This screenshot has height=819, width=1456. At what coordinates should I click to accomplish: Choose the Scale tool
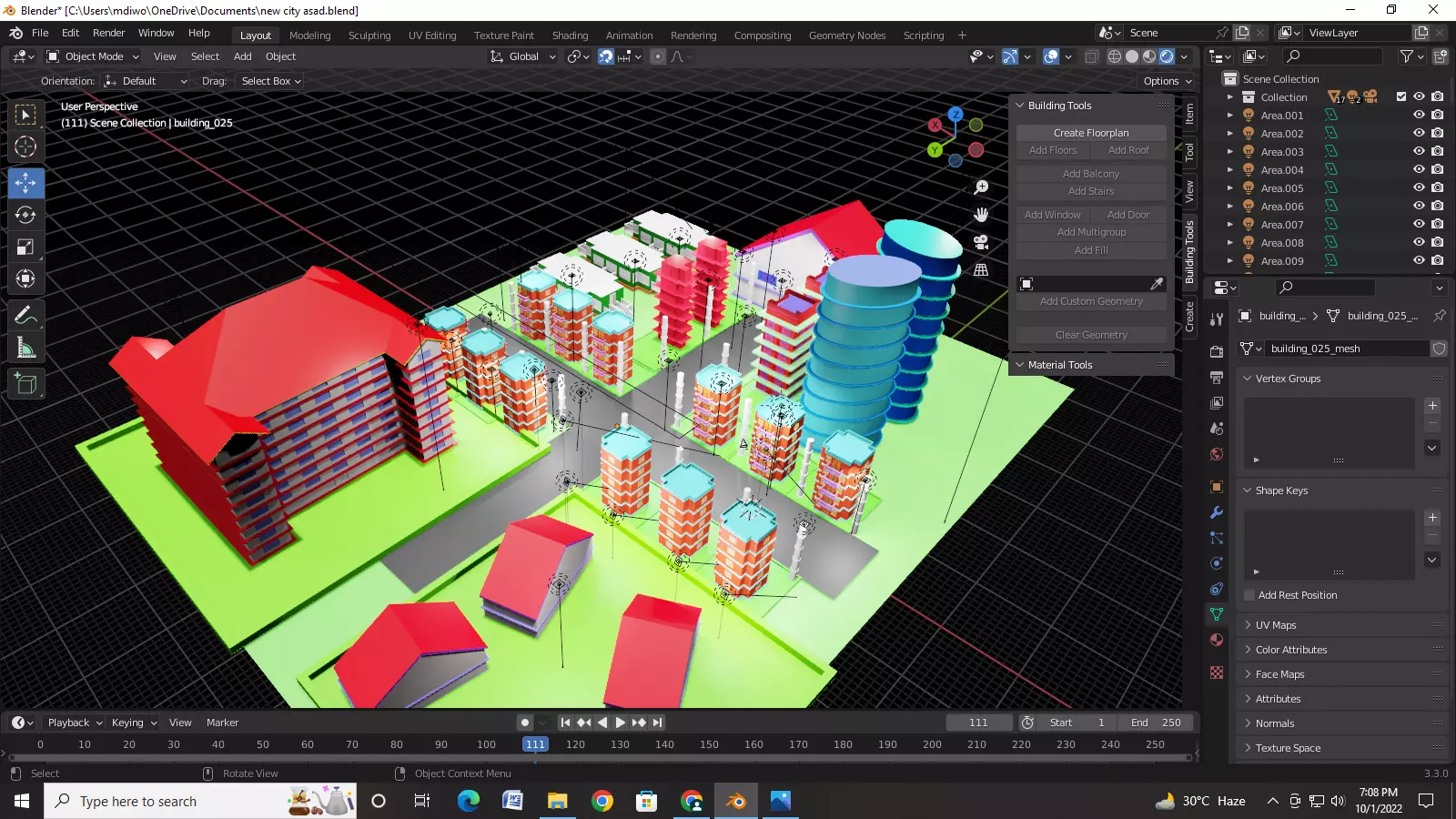click(25, 247)
